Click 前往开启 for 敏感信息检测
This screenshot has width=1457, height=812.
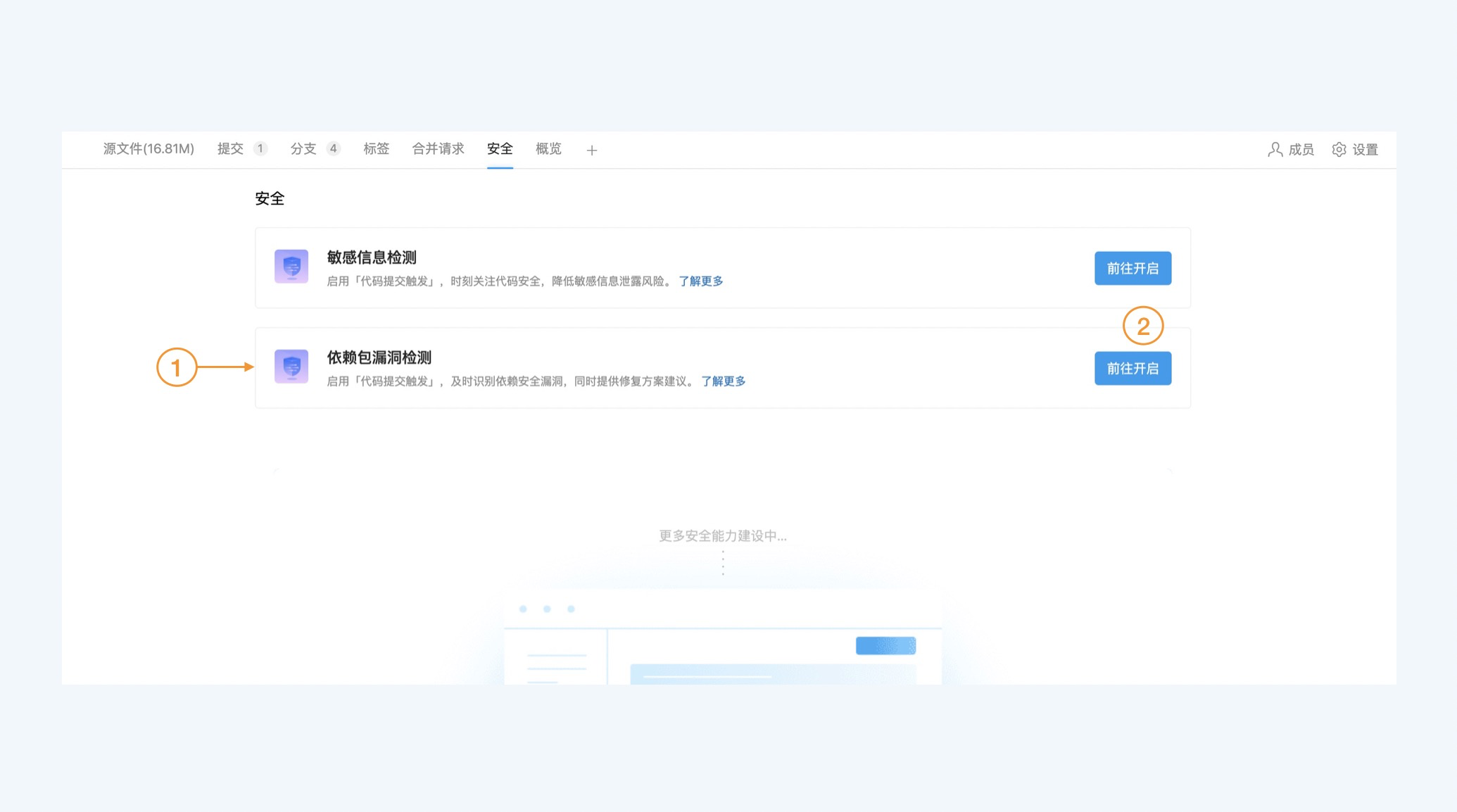[x=1133, y=268]
